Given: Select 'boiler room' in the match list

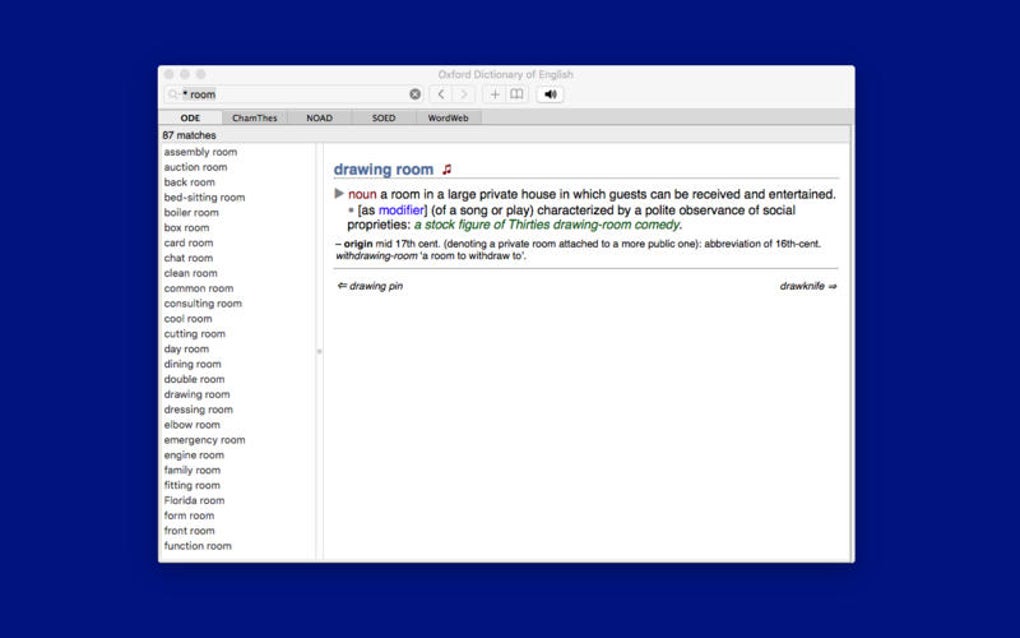Looking at the screenshot, I should 191,212.
